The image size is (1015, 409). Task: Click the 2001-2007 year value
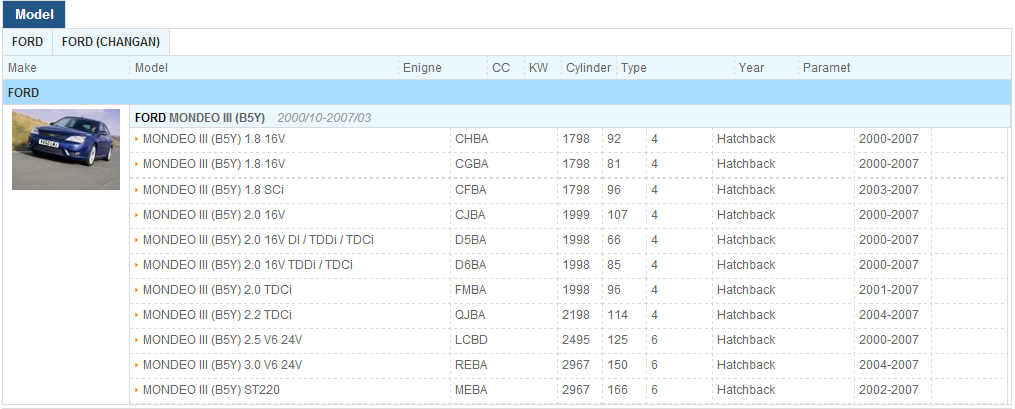tap(889, 290)
